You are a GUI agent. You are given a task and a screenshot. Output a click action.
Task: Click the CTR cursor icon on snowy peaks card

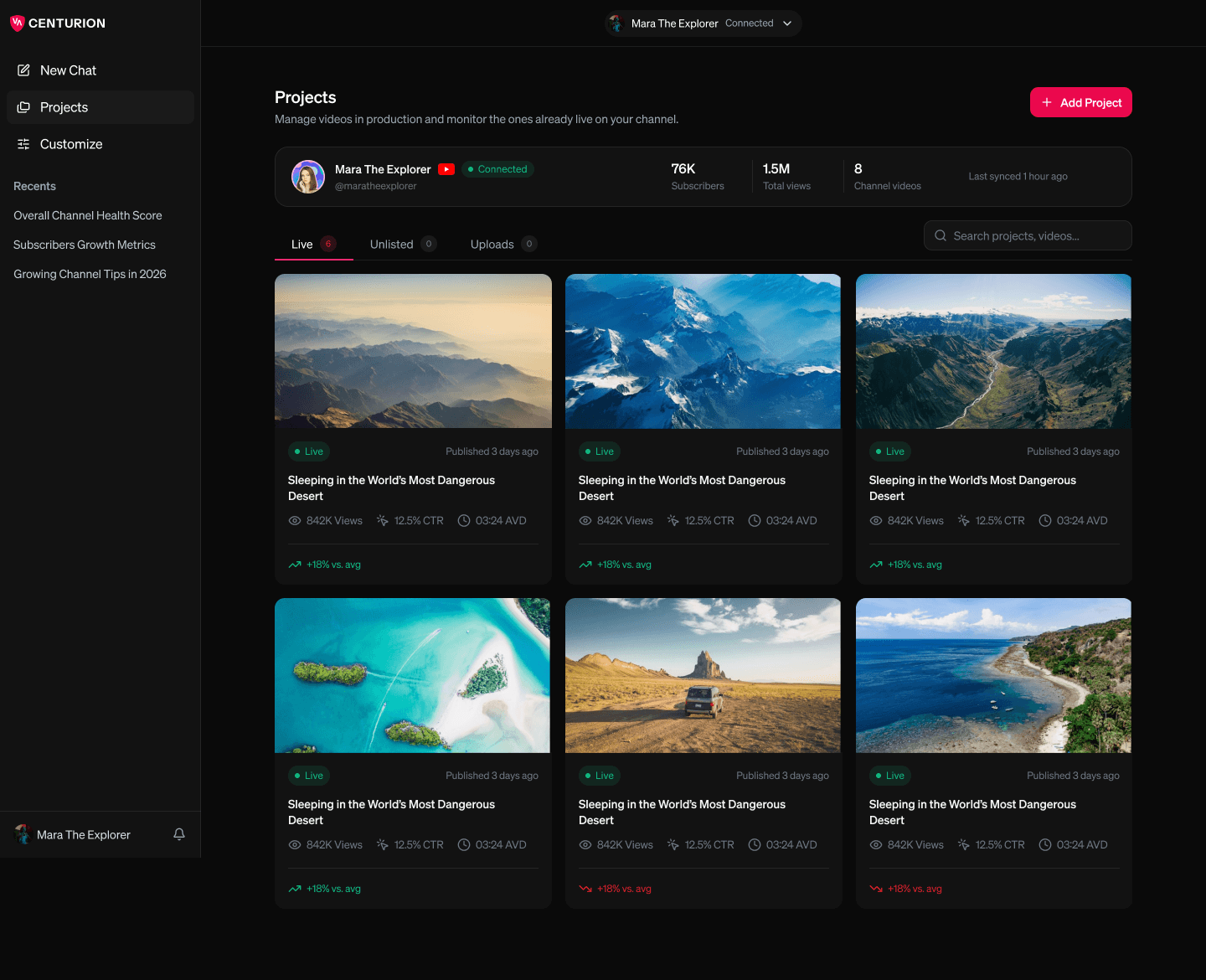[x=673, y=520]
